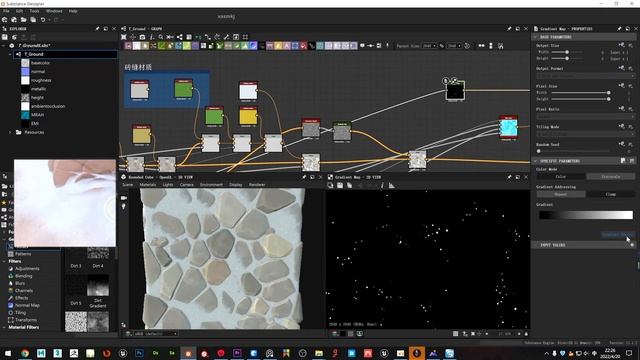Open the Output Format dropdown

[x=585, y=76]
